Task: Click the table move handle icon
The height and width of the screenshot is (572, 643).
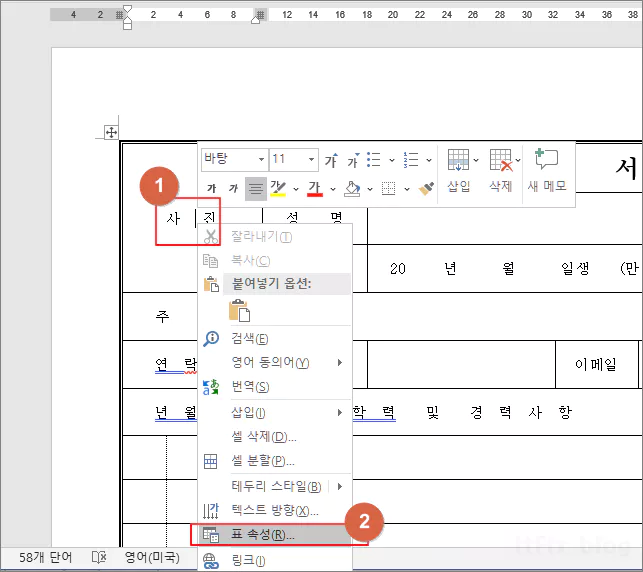Action: click(x=111, y=132)
